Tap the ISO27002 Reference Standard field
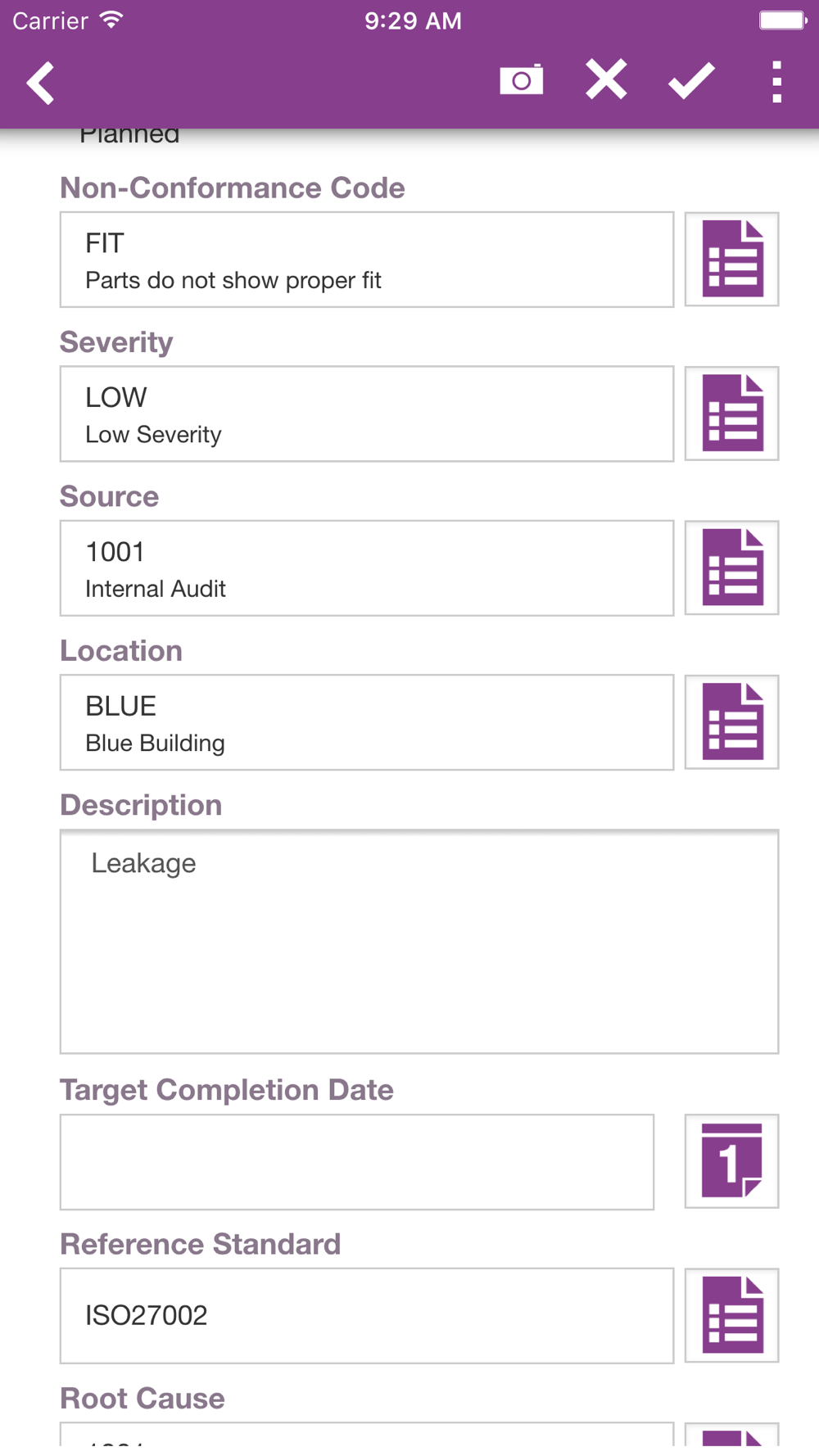Viewport: 819px width, 1456px height. click(x=366, y=1315)
